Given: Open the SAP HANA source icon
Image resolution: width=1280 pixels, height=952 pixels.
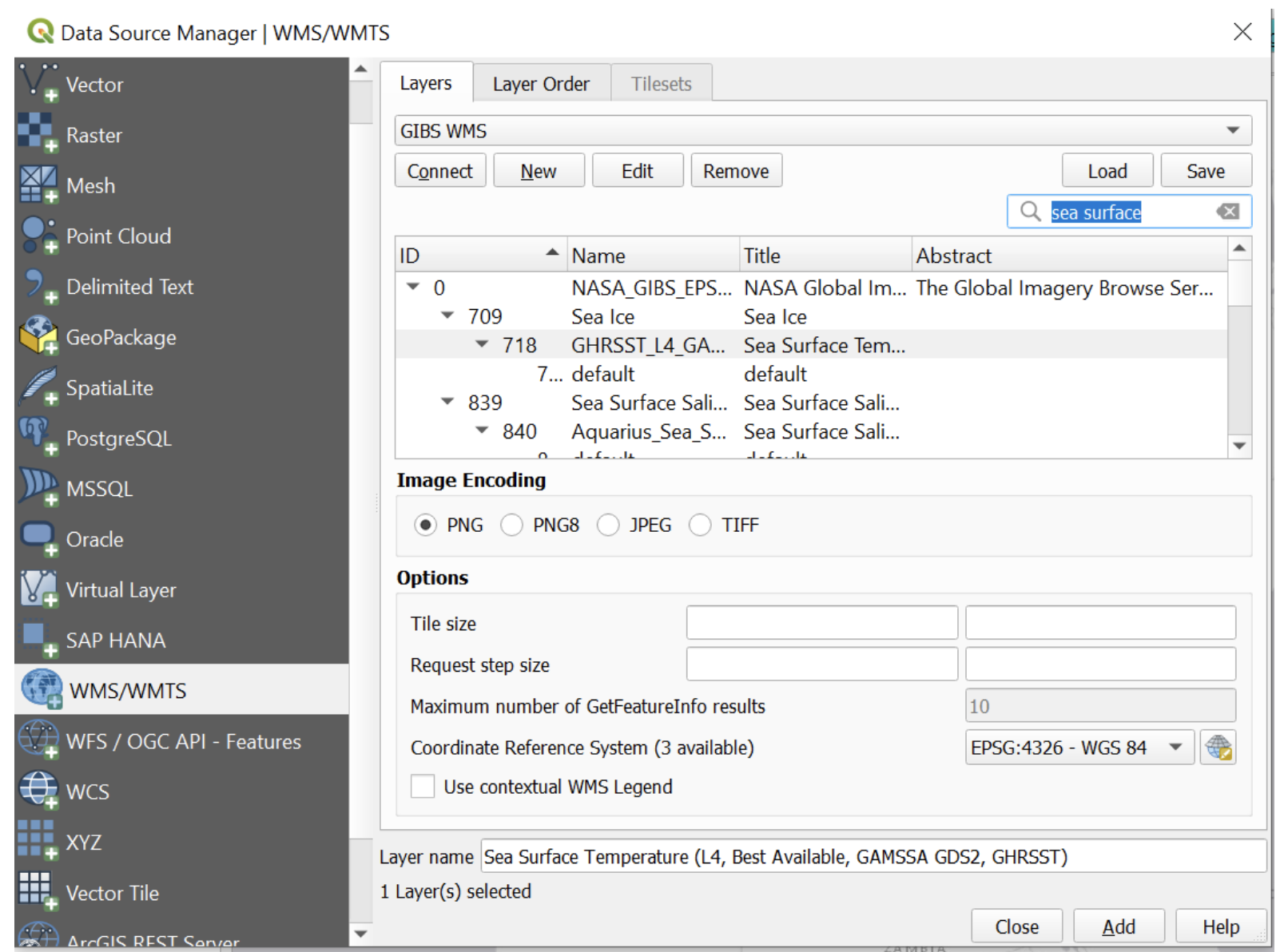Looking at the screenshot, I should tap(38, 639).
